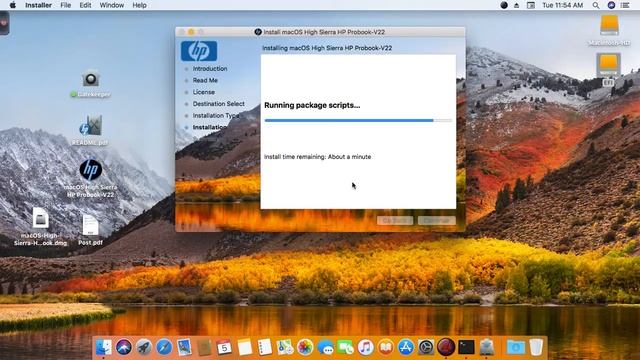Screen dimensions: 640x360
Task: Click the License step in sidebar
Action: tap(204, 92)
